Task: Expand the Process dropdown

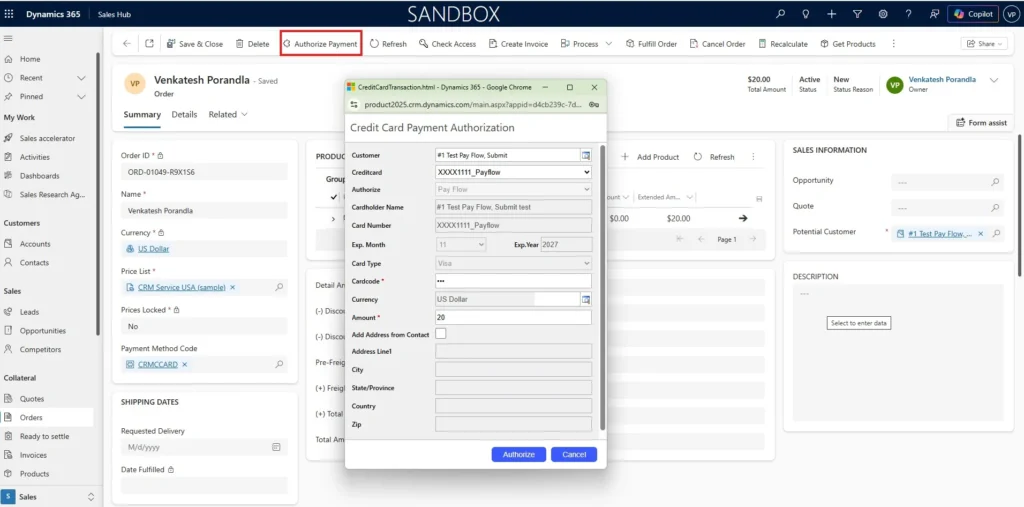Action: click(609, 44)
